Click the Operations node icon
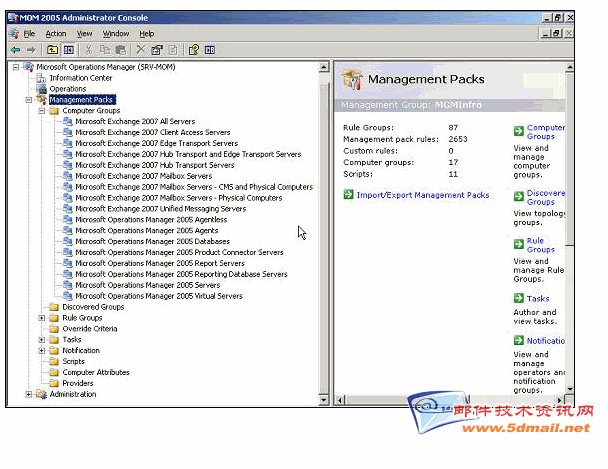 [x=41, y=89]
